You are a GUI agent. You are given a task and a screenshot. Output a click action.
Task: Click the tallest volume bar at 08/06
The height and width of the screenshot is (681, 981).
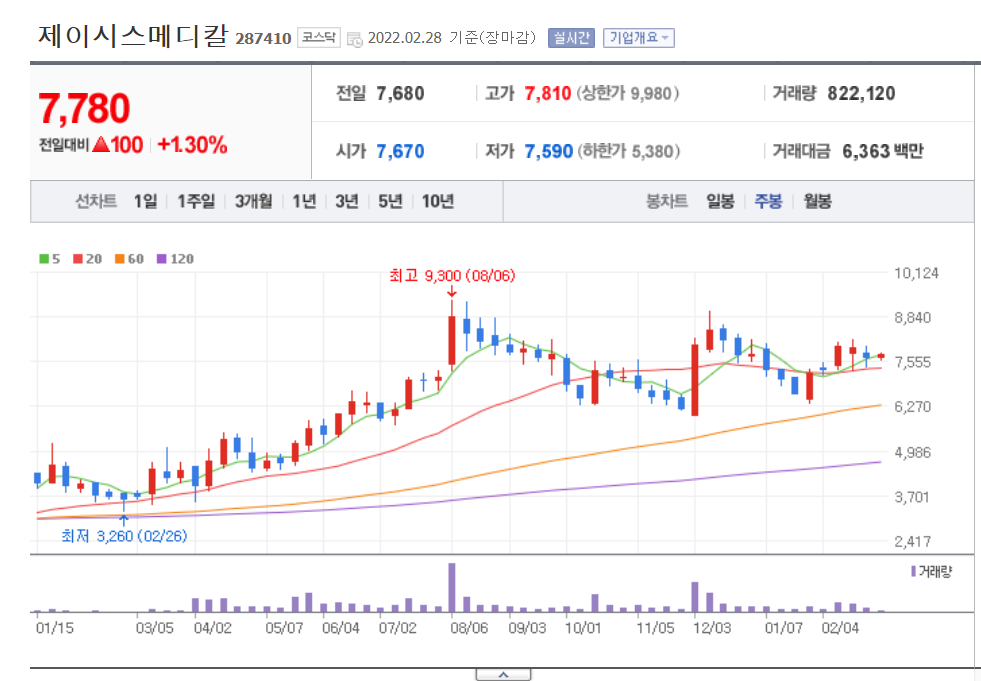pos(452,587)
